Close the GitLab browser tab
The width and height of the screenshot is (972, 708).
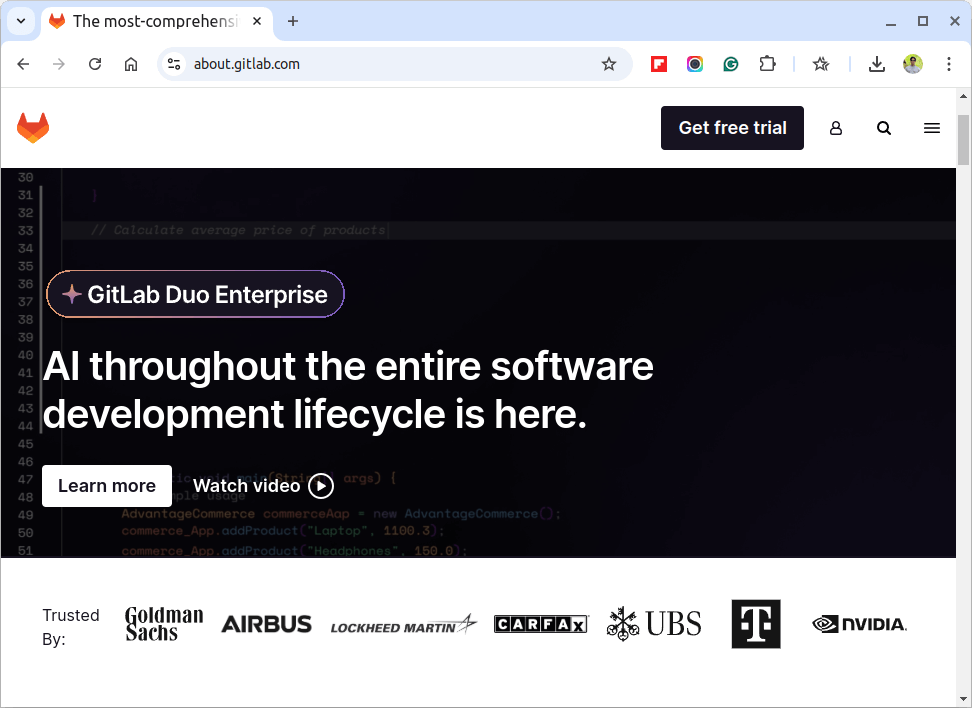257,21
